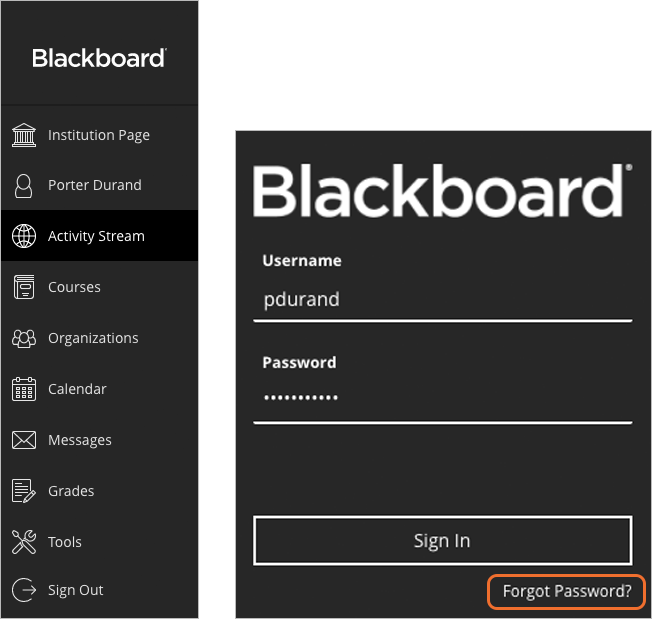Select the Activity Stream menu label
652x619 pixels.
pos(96,236)
